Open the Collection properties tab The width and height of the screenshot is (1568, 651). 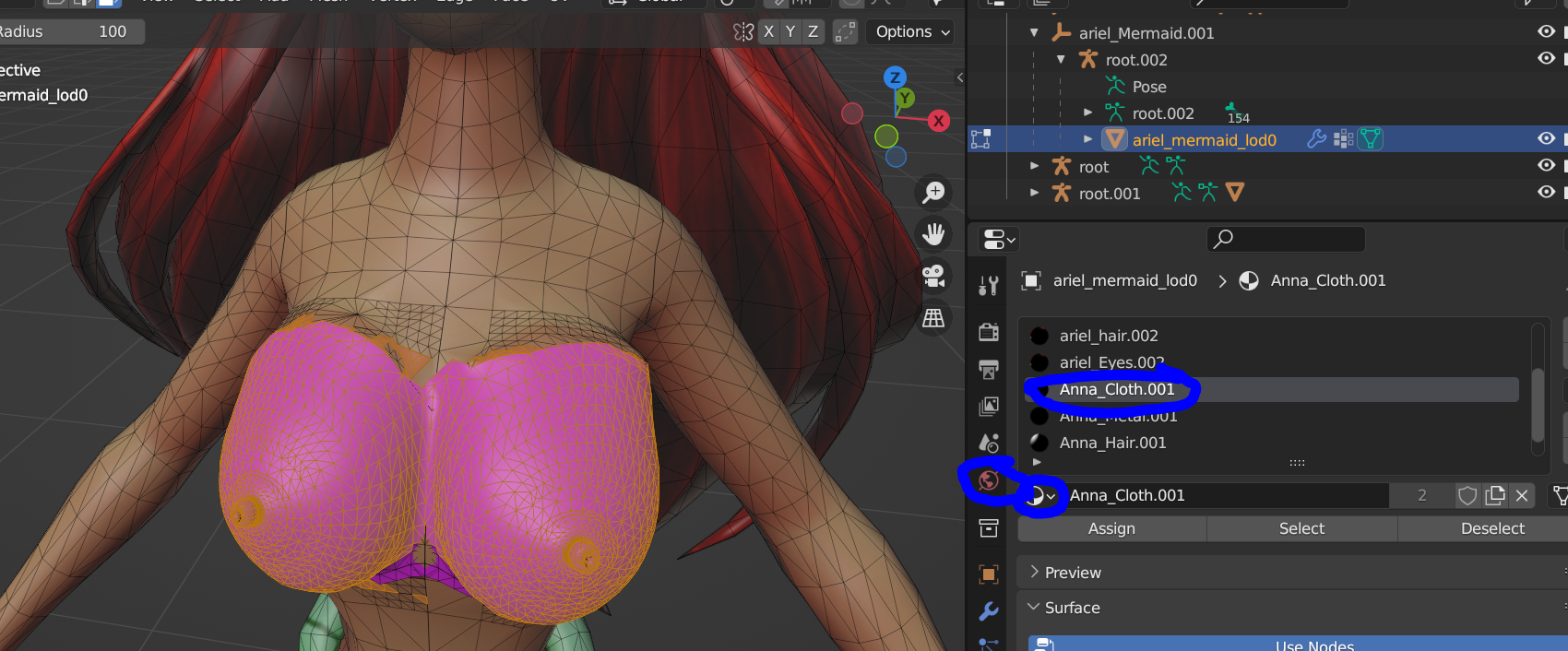989,528
